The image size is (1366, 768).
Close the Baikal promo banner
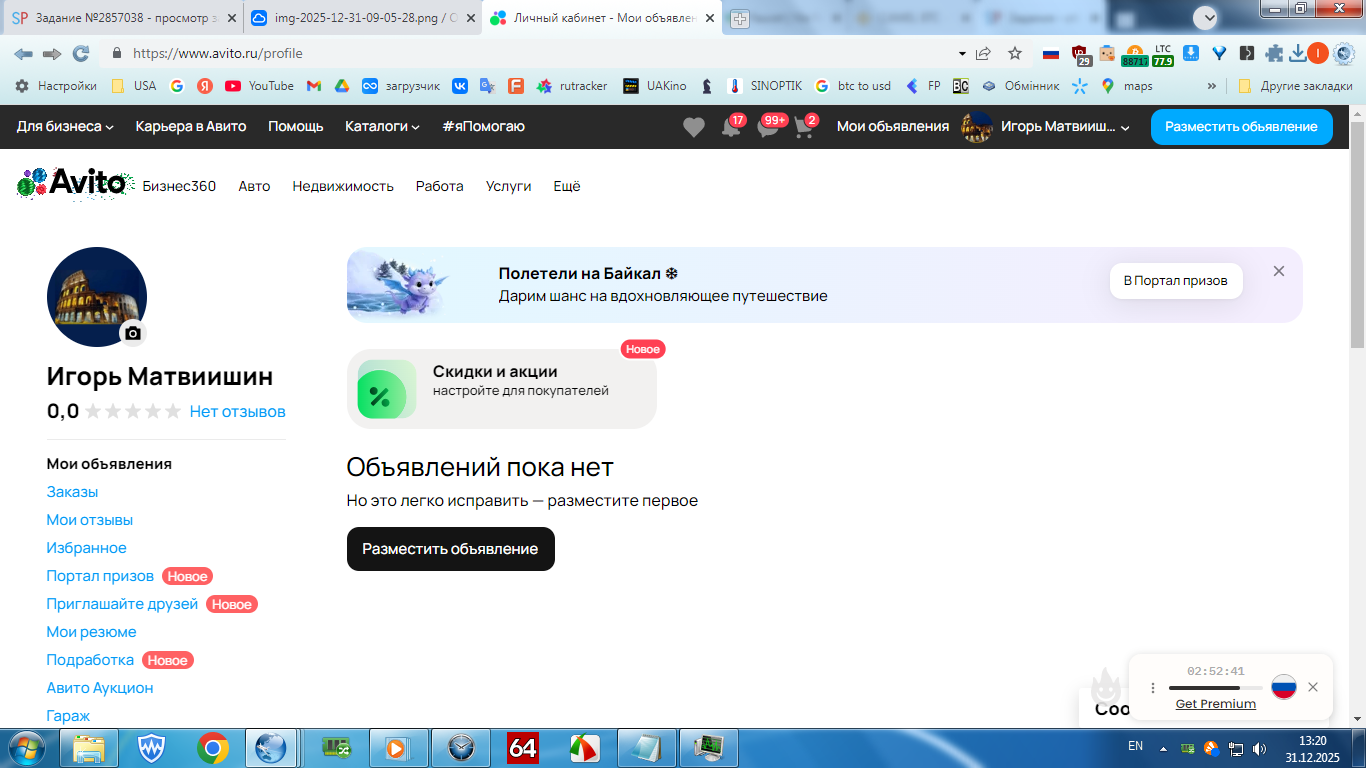coord(1279,271)
